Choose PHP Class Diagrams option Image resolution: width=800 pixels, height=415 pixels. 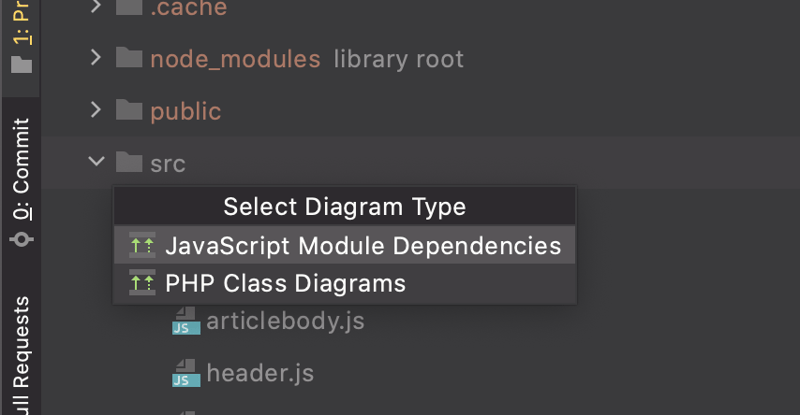pyautogui.click(x=285, y=284)
